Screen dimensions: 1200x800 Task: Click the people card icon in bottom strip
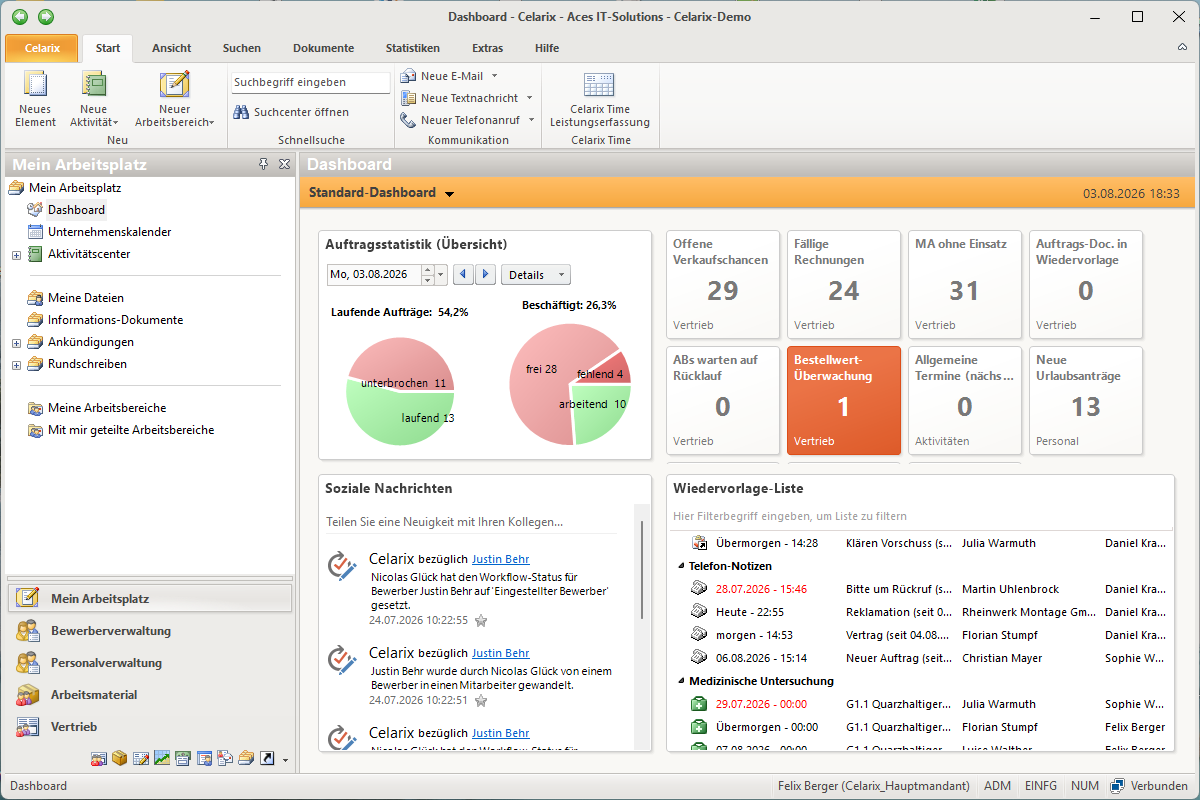[98, 758]
